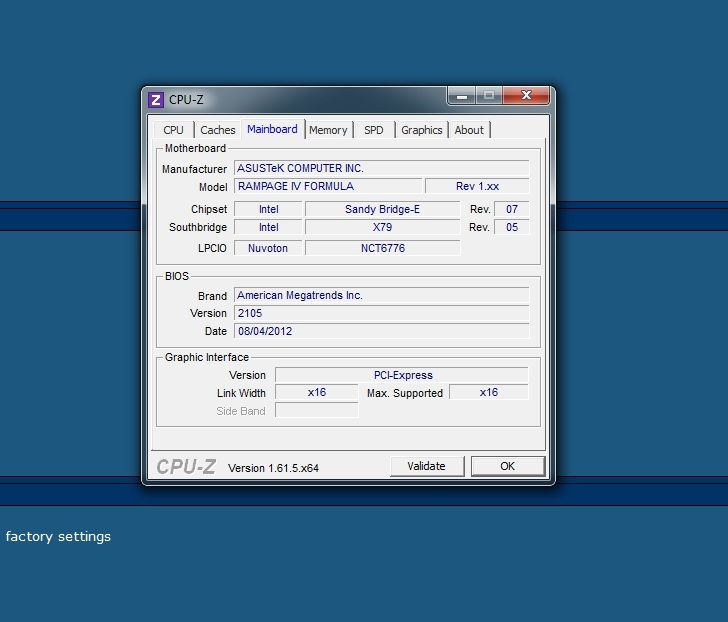
Task: Switch to the CPU tab
Action: pos(174,130)
